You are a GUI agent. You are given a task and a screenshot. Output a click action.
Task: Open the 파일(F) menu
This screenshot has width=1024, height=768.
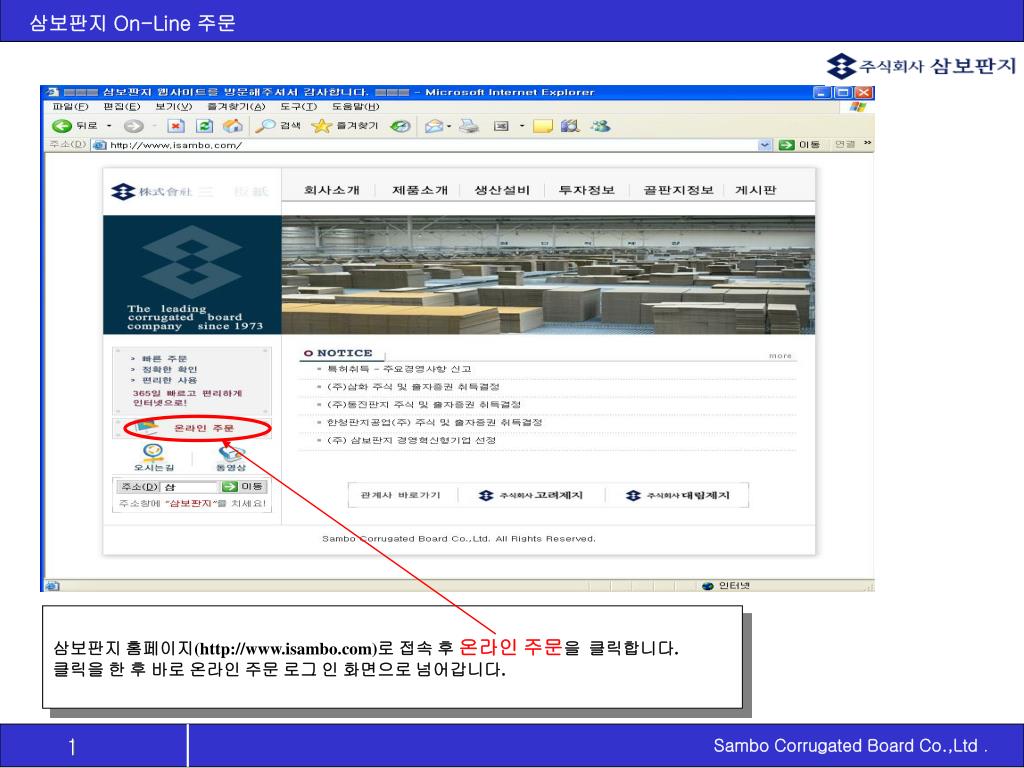70,106
